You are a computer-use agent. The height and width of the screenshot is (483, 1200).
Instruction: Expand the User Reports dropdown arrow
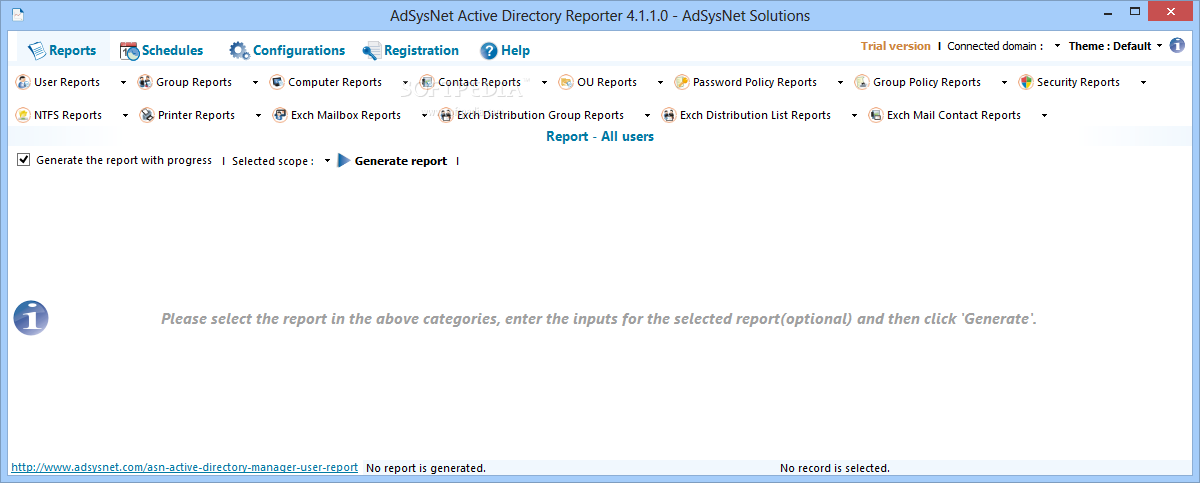point(123,82)
